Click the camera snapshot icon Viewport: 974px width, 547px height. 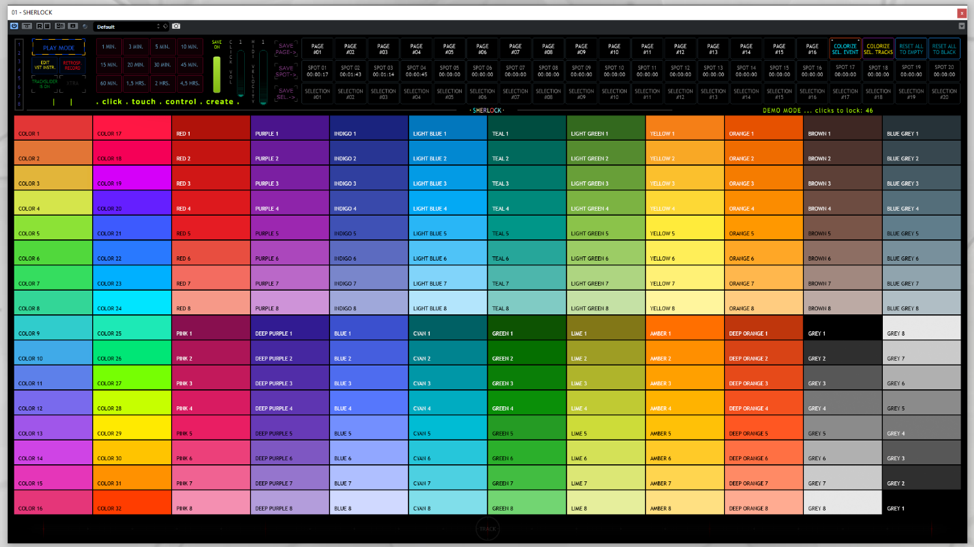click(x=176, y=26)
